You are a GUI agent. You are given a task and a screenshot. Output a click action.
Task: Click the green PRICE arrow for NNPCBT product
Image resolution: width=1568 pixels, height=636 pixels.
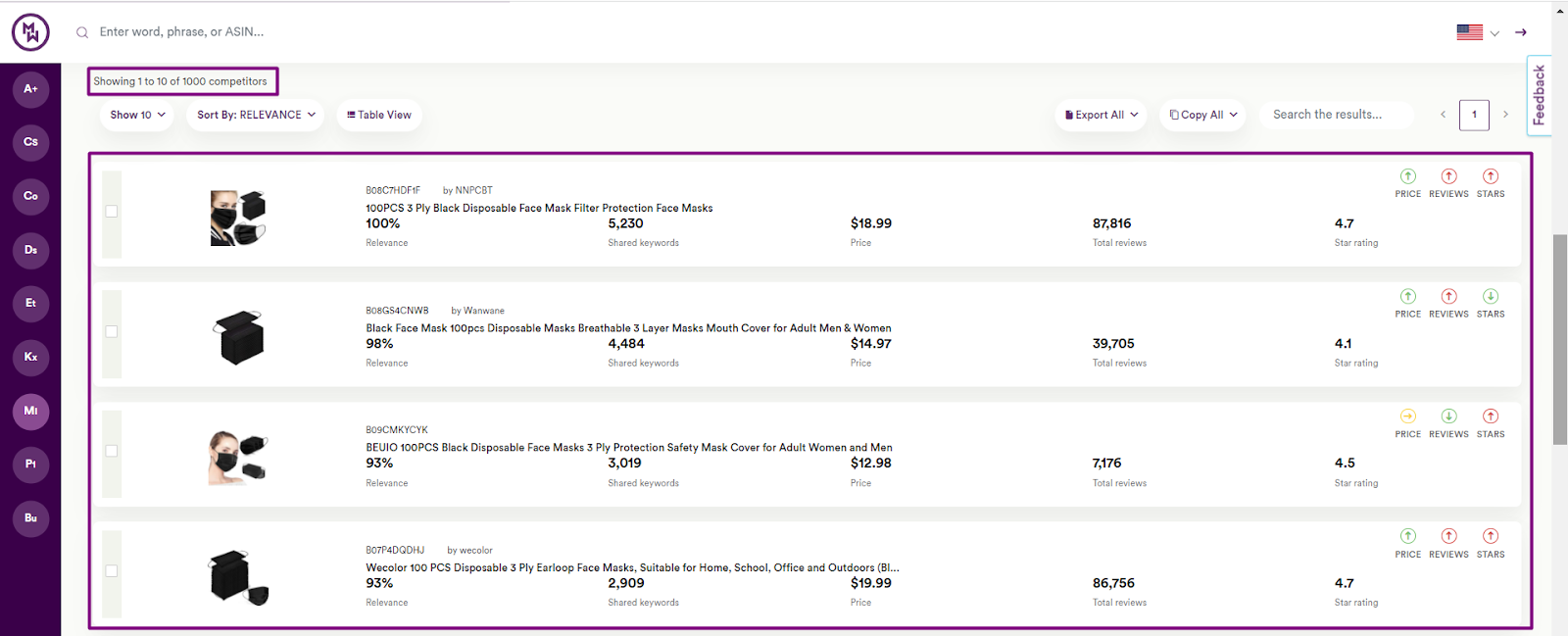1407,176
